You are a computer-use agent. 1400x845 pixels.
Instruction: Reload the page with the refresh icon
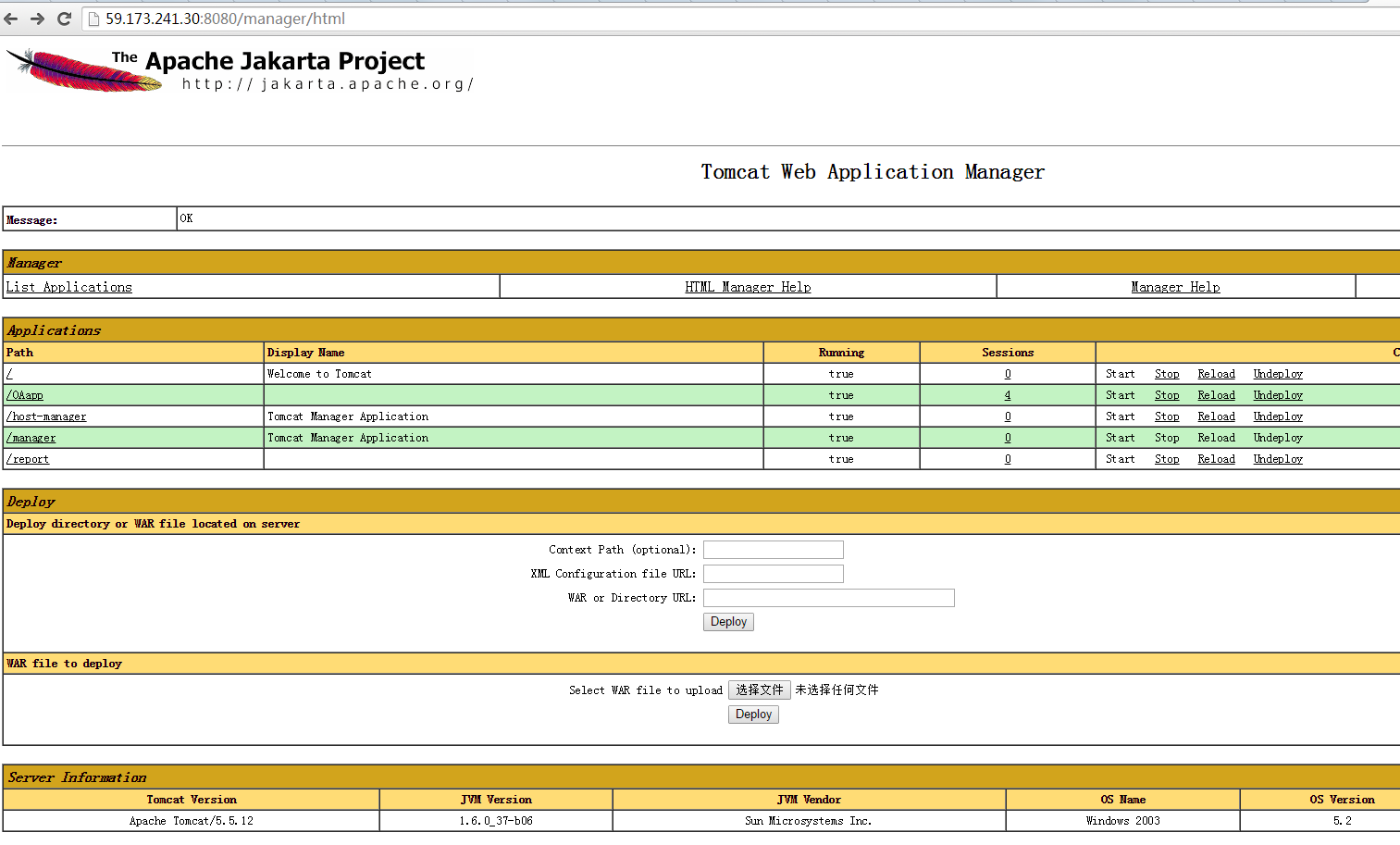coord(64,19)
